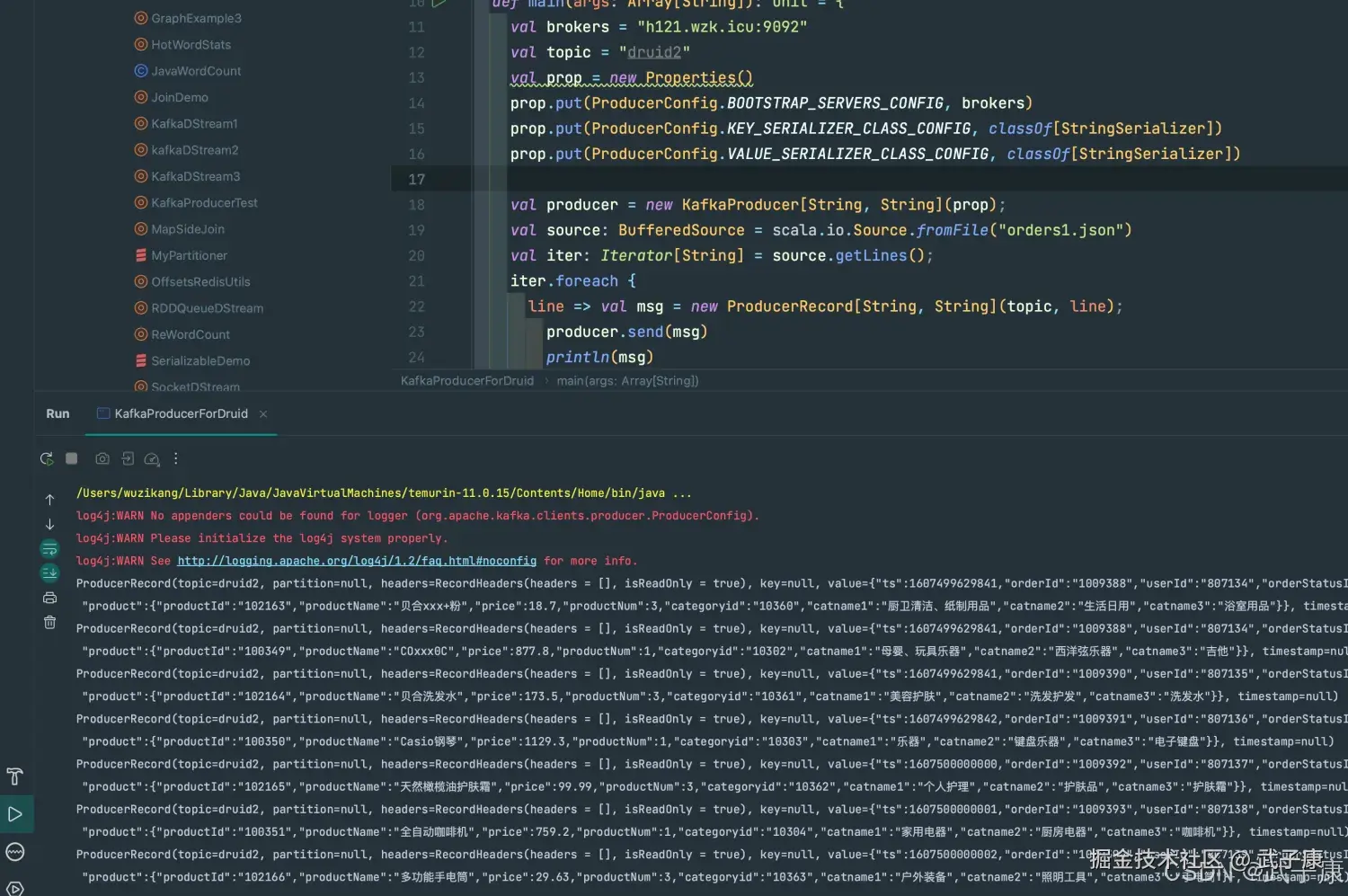Click the 'No appenders could be found' warning line
Image resolution: width=1348 pixels, height=896 pixels.
point(418,516)
